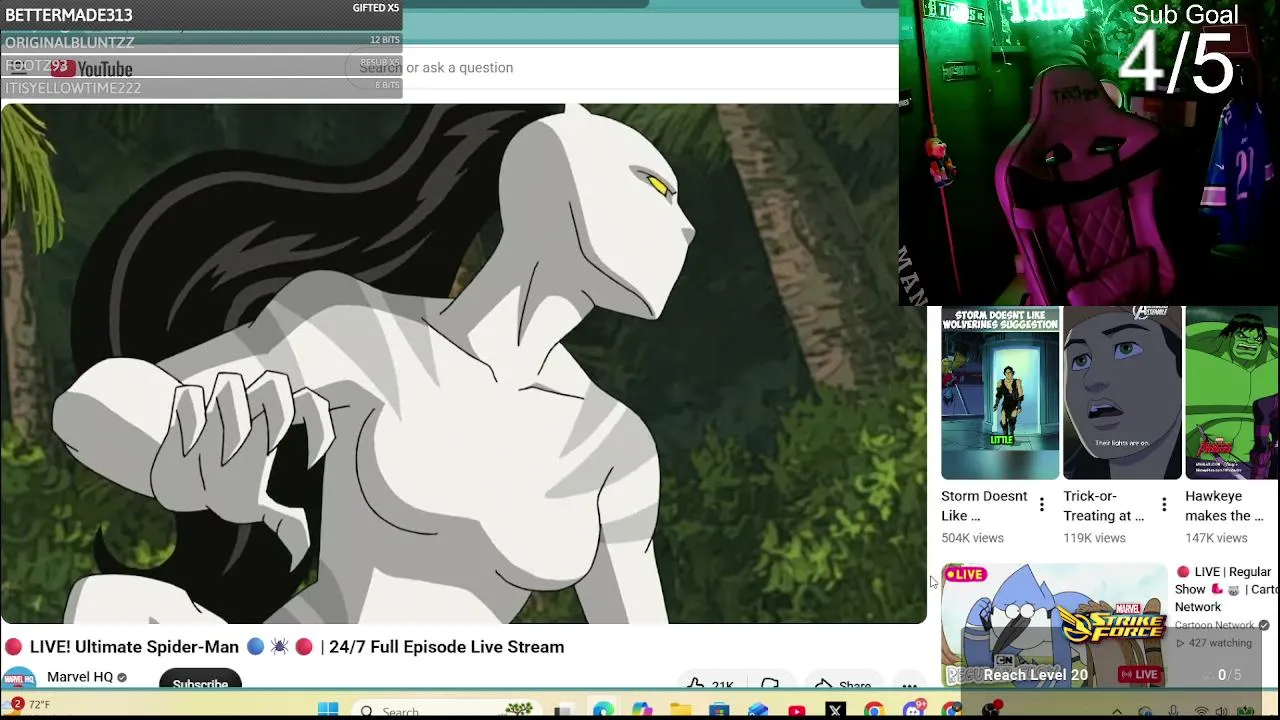1280x720 pixels.
Task: Click '147K views' under the Hawkeye short
Action: (x=1216, y=538)
